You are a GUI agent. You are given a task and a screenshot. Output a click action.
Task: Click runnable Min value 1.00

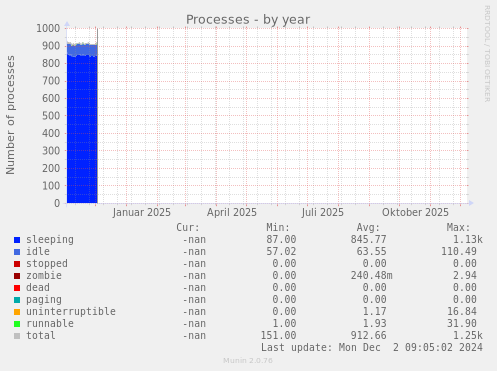(x=284, y=323)
